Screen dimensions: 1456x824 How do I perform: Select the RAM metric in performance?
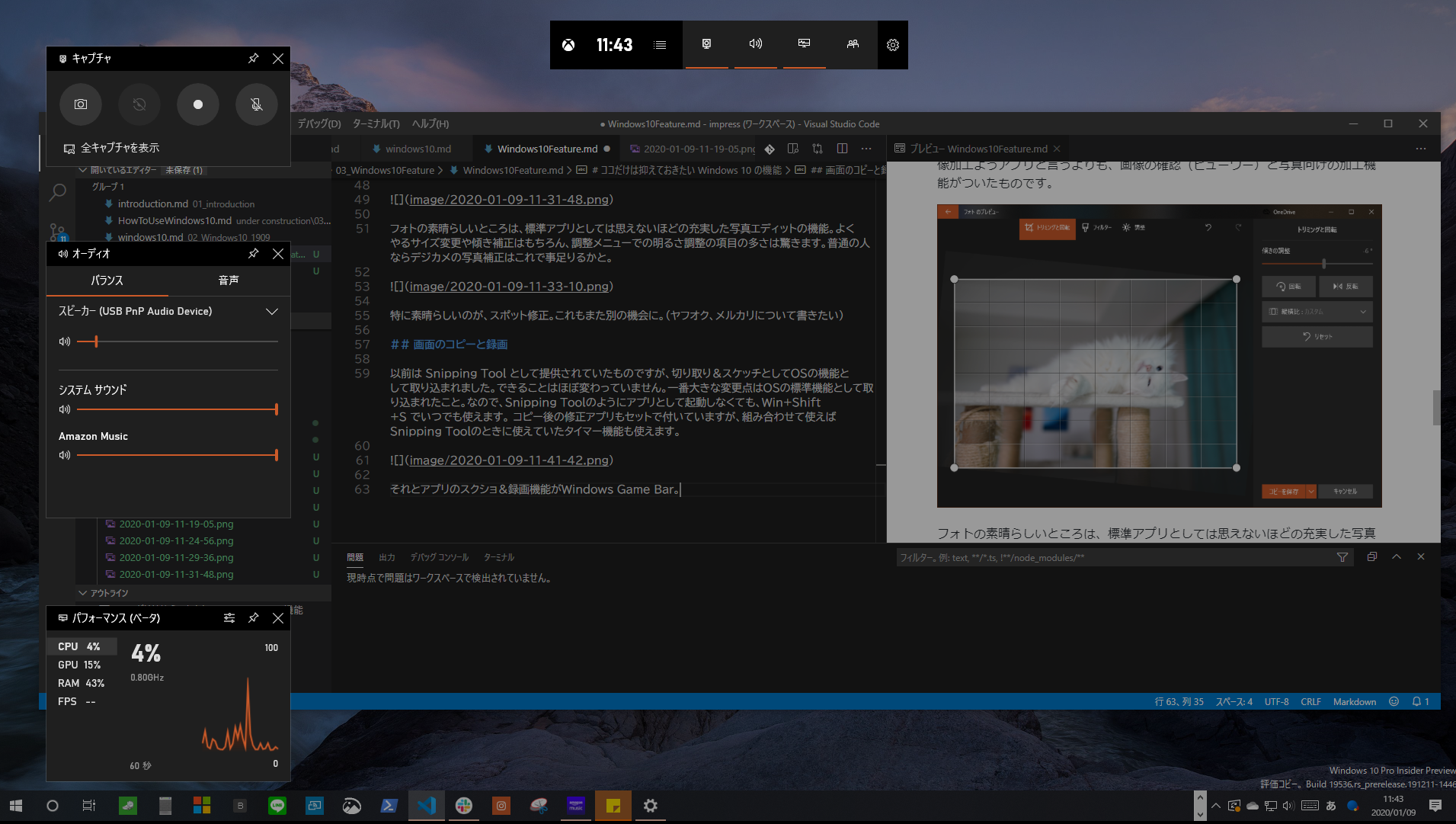tap(82, 683)
